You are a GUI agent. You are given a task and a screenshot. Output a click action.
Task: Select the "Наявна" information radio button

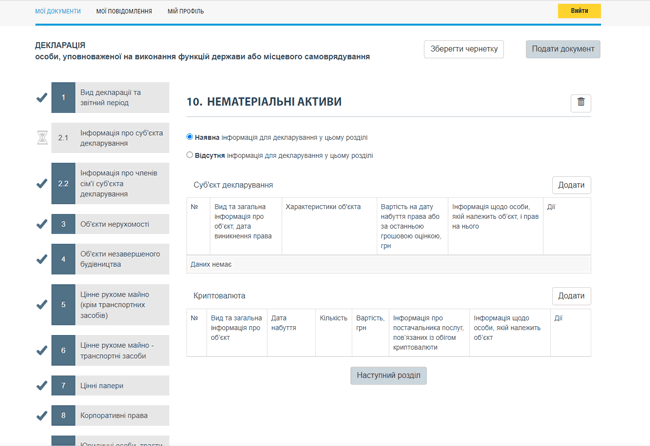190,137
